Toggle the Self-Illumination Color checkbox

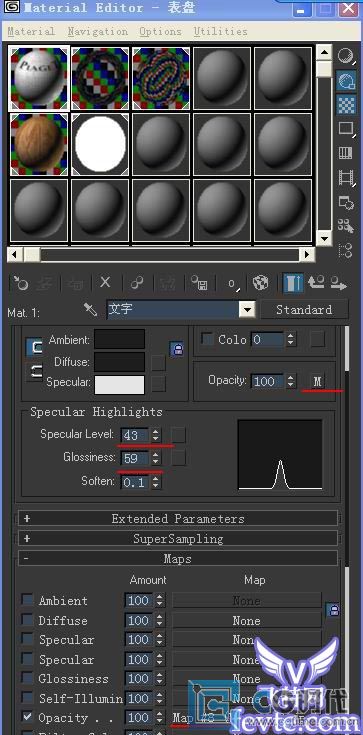coord(207,339)
